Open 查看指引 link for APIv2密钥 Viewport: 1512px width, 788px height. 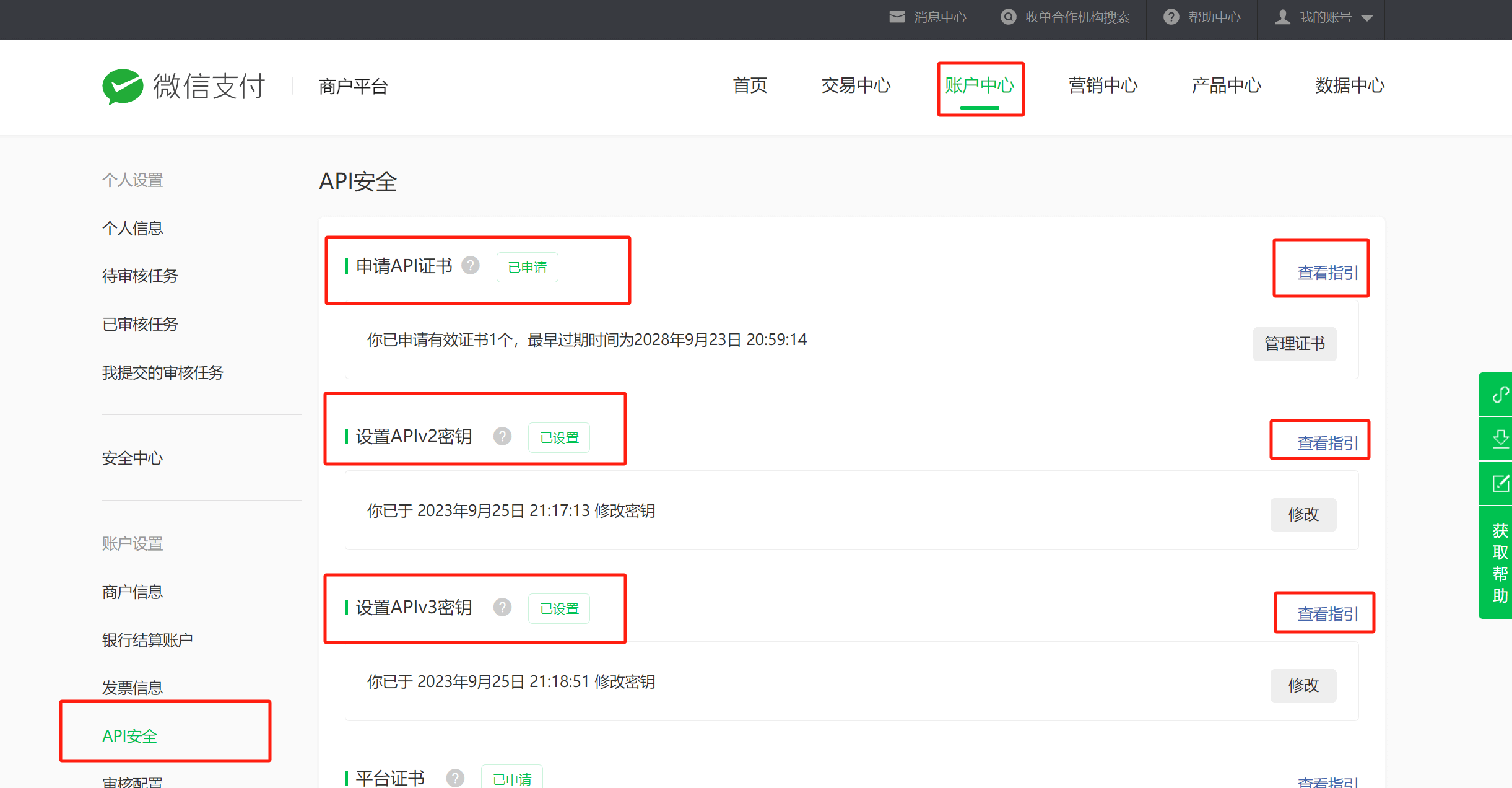pos(1327,443)
